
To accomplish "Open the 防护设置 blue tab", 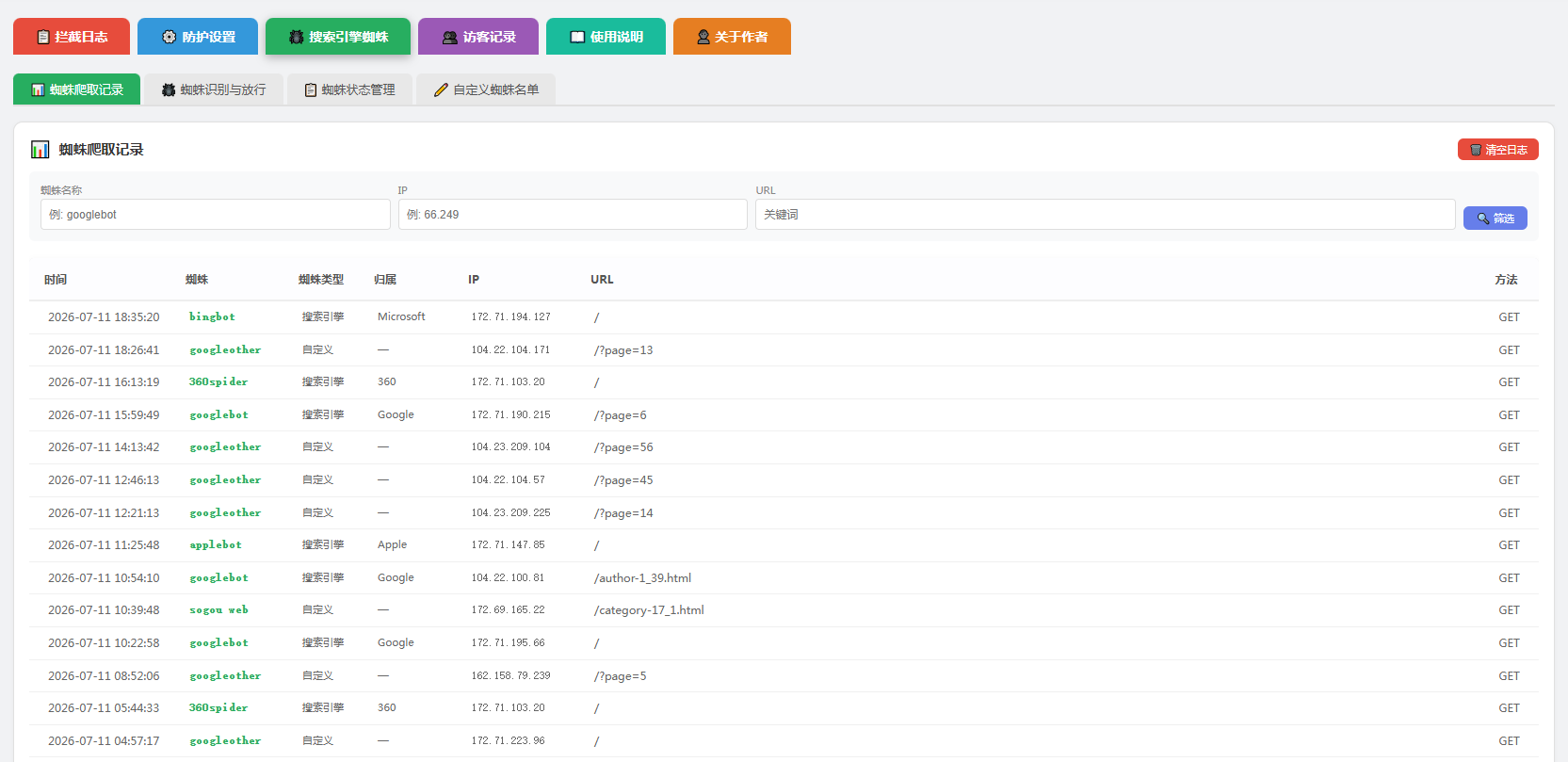I will click(x=198, y=37).
